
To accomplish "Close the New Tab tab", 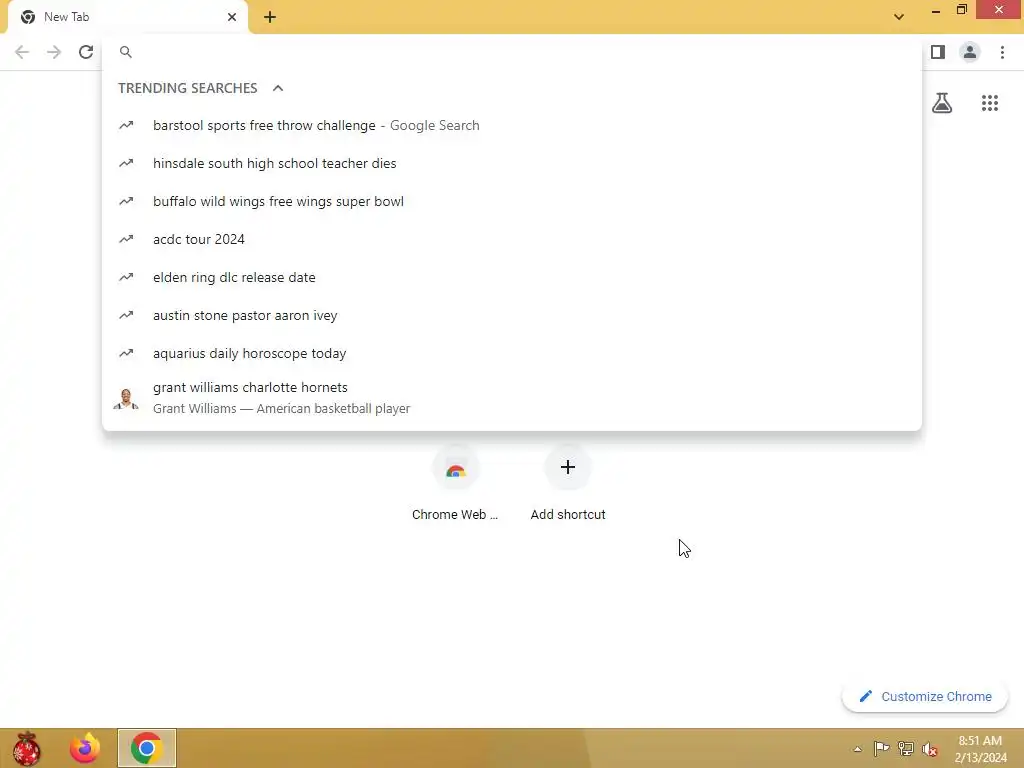I will point(232,17).
